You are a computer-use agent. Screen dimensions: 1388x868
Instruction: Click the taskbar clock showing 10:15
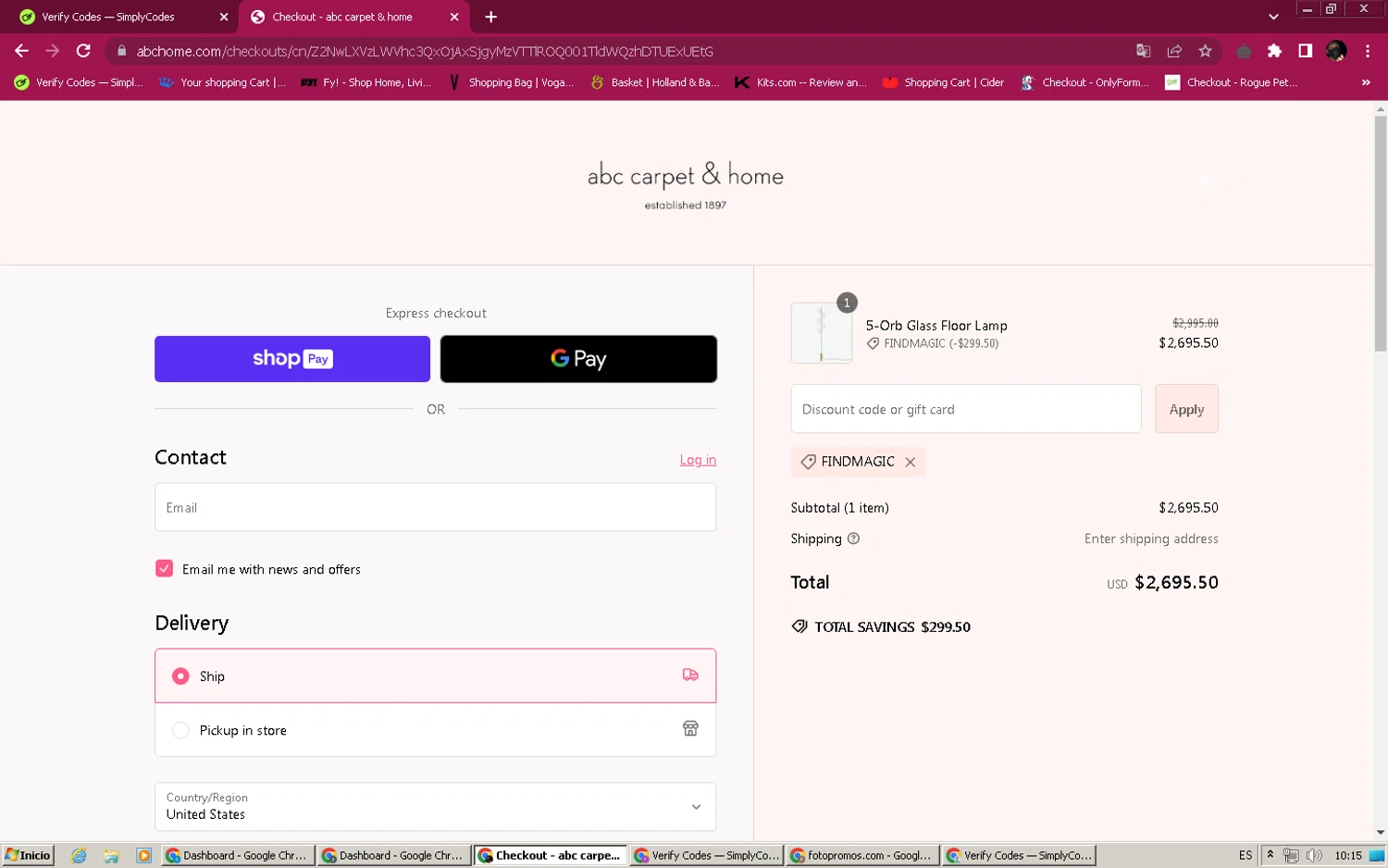coord(1348,856)
